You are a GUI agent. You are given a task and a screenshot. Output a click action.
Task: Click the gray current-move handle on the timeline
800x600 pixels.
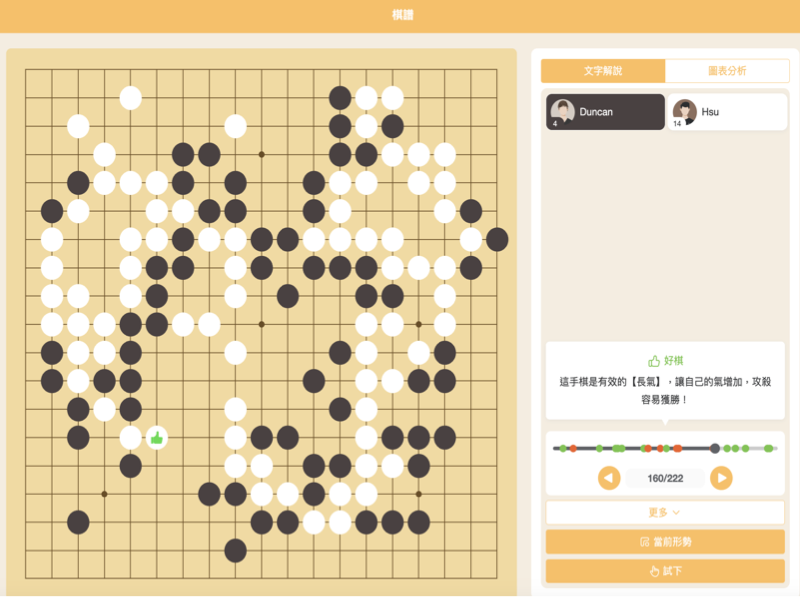click(x=715, y=448)
